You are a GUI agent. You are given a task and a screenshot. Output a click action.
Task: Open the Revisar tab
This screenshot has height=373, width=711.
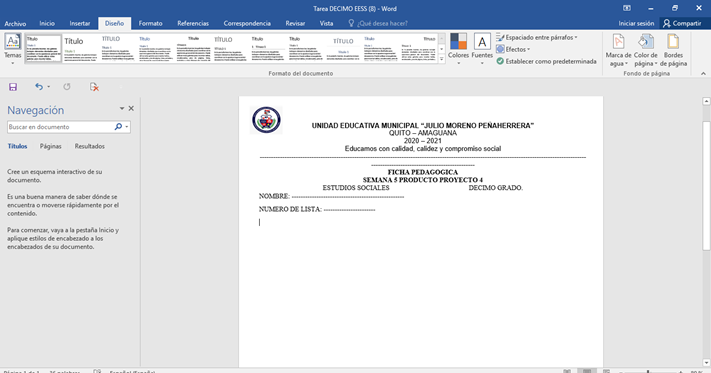295,23
